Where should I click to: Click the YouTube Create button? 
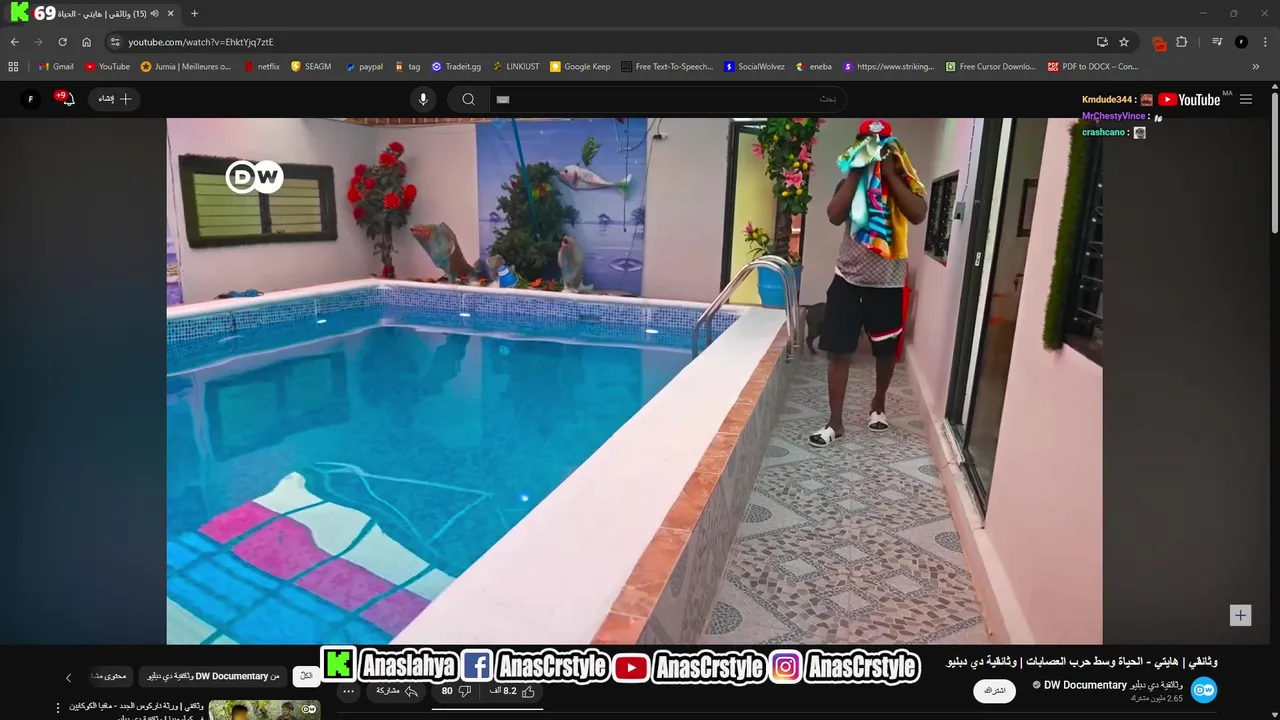tap(114, 99)
